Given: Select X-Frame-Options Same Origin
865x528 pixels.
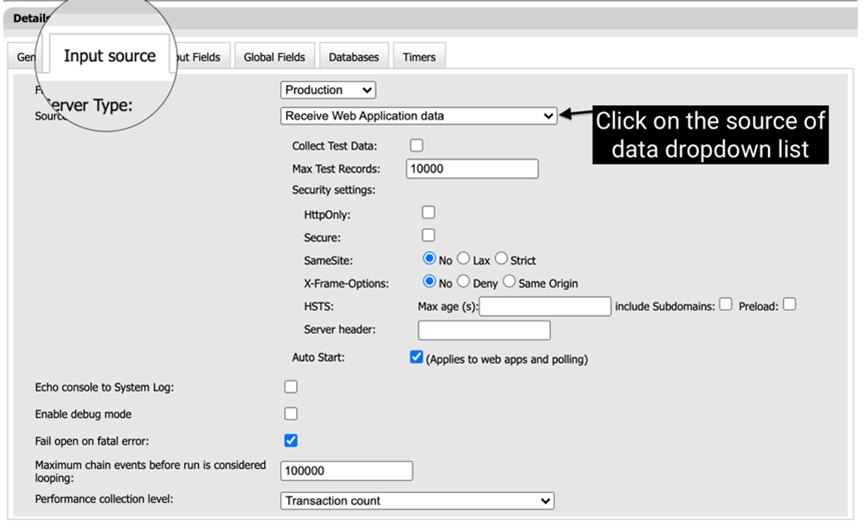Looking at the screenshot, I should pyautogui.click(x=509, y=283).
